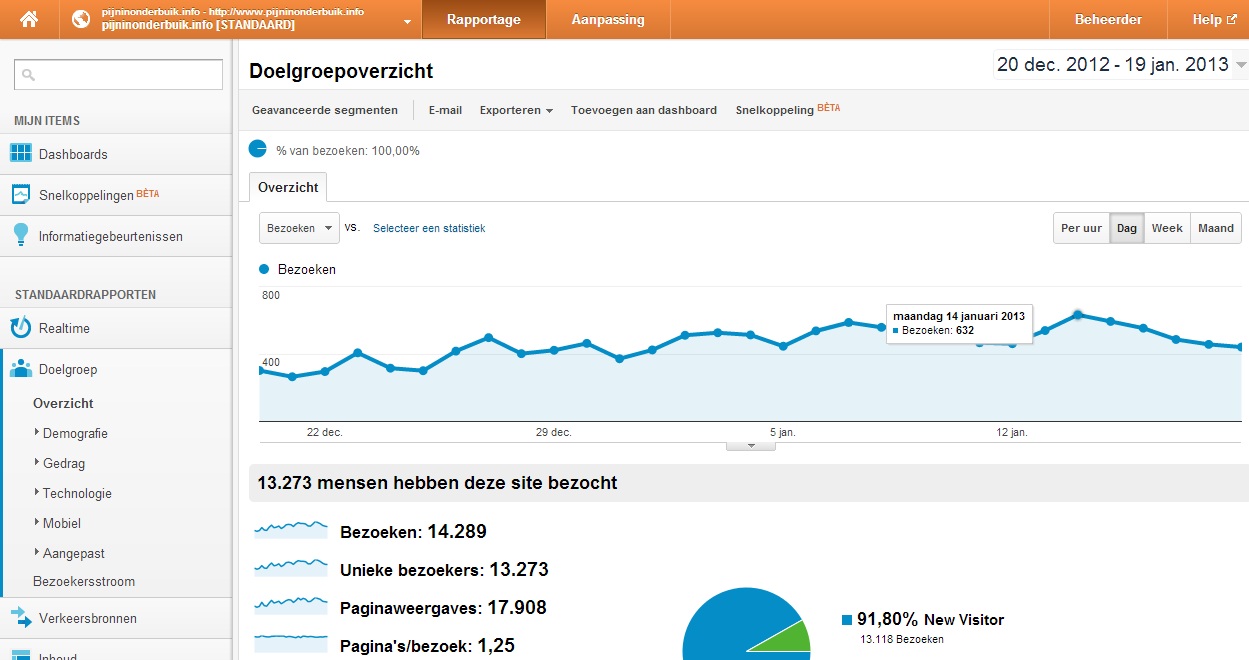The image size is (1249, 660).
Task: Click in the sidebar search field
Action: pyautogui.click(x=118, y=75)
